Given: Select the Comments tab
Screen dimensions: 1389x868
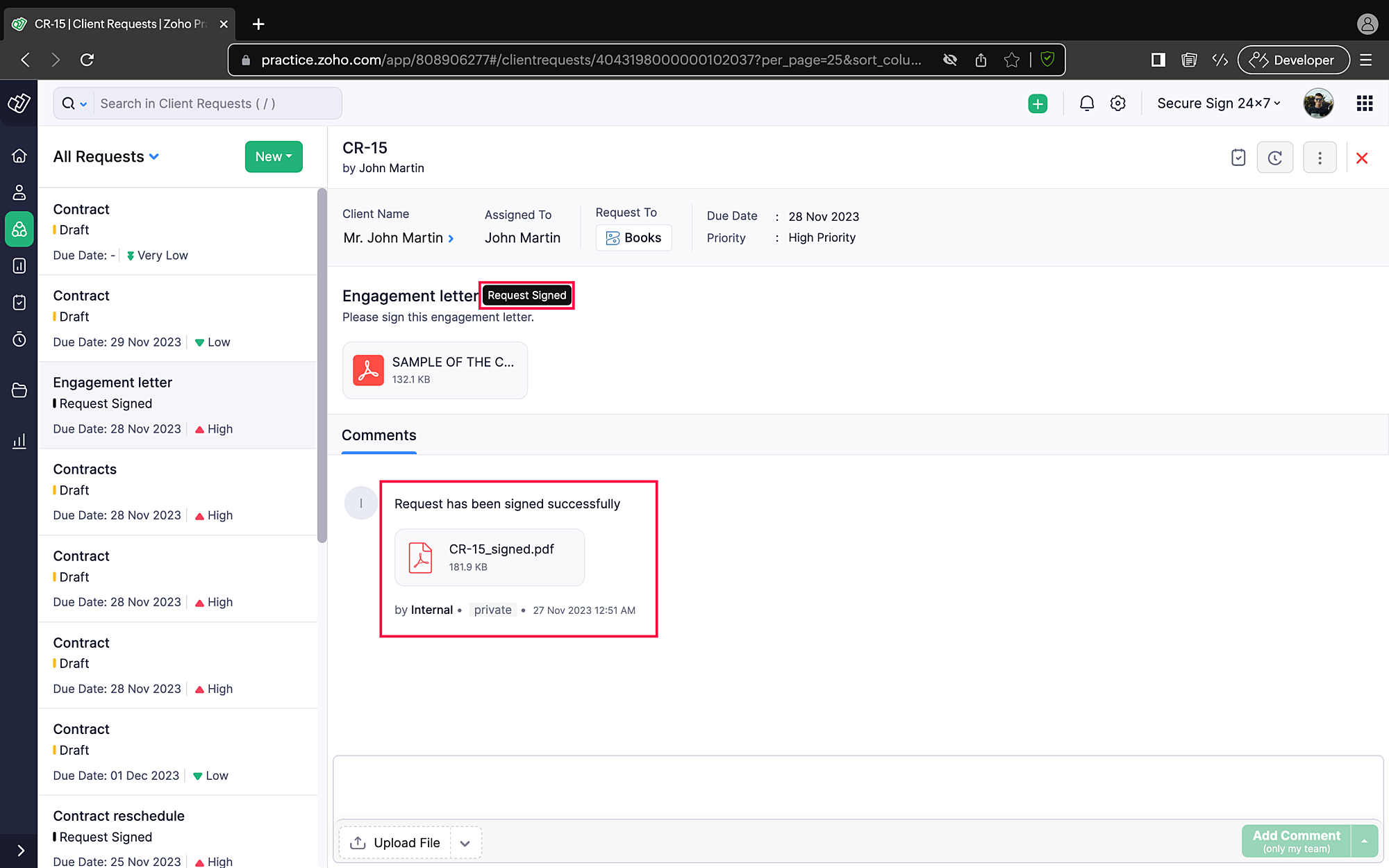Looking at the screenshot, I should pos(379,435).
